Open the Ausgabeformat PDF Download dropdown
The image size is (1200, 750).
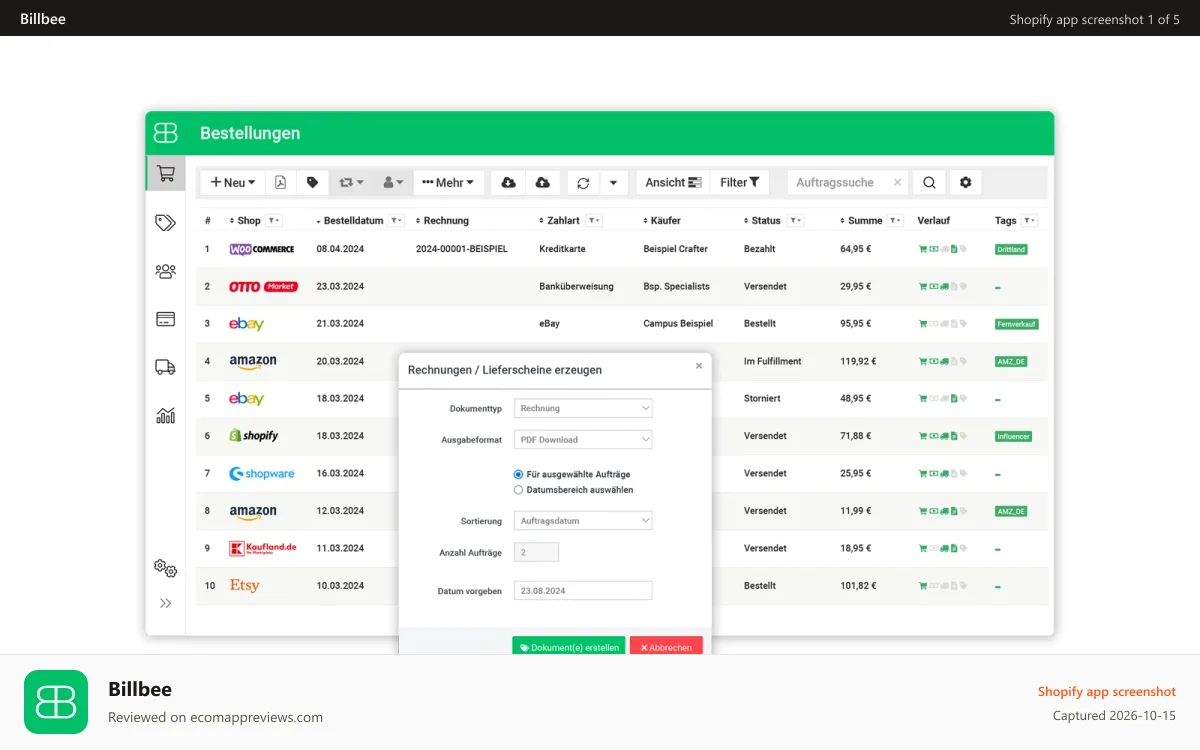pyautogui.click(x=583, y=439)
